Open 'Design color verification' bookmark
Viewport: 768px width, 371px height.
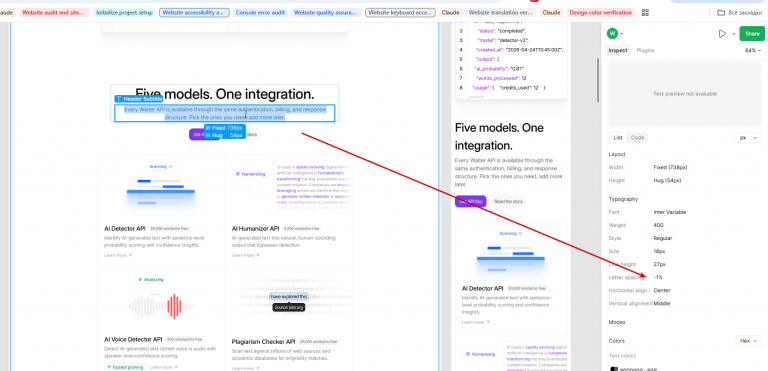pos(601,13)
